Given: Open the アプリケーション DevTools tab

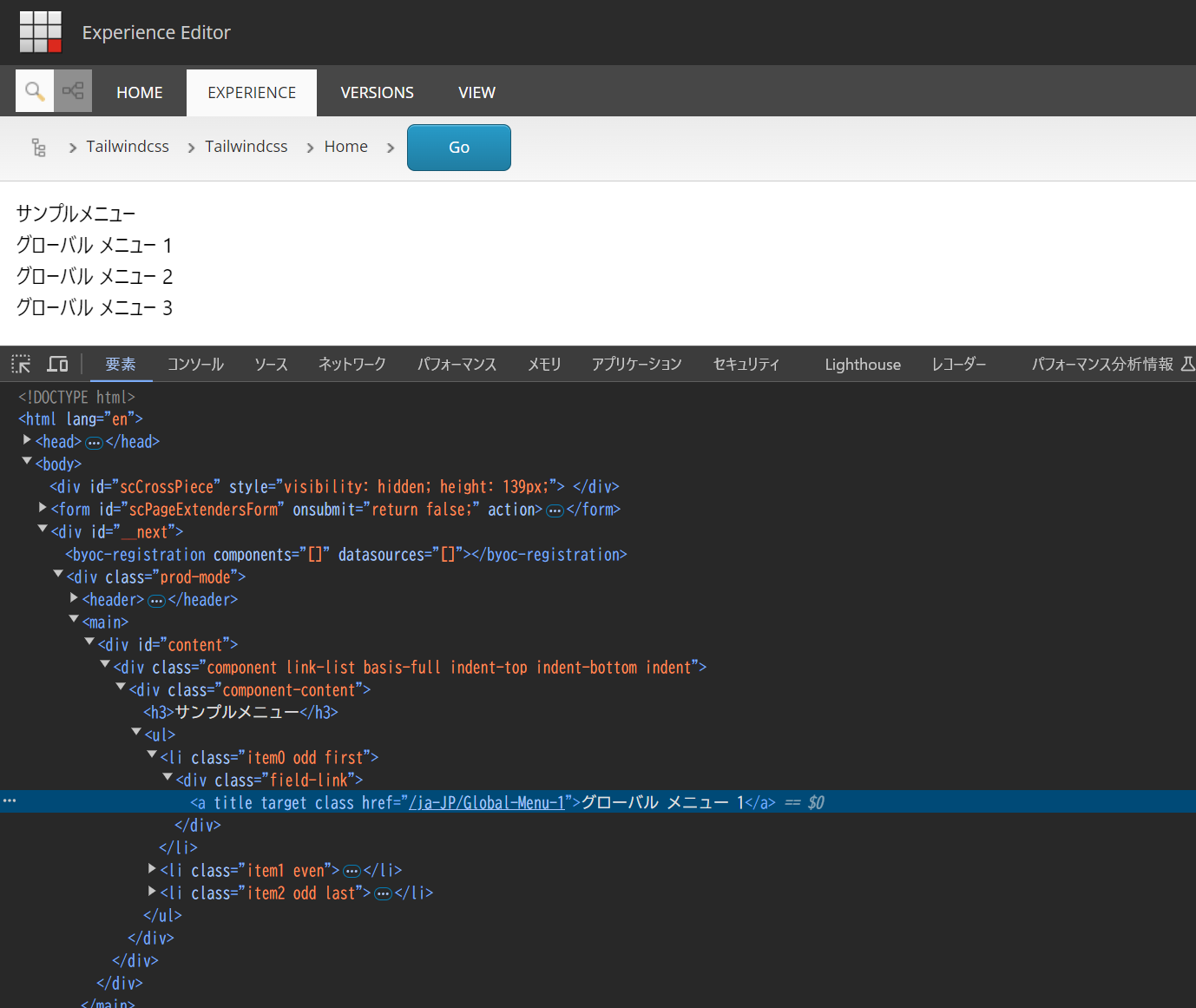Looking at the screenshot, I should [636, 364].
